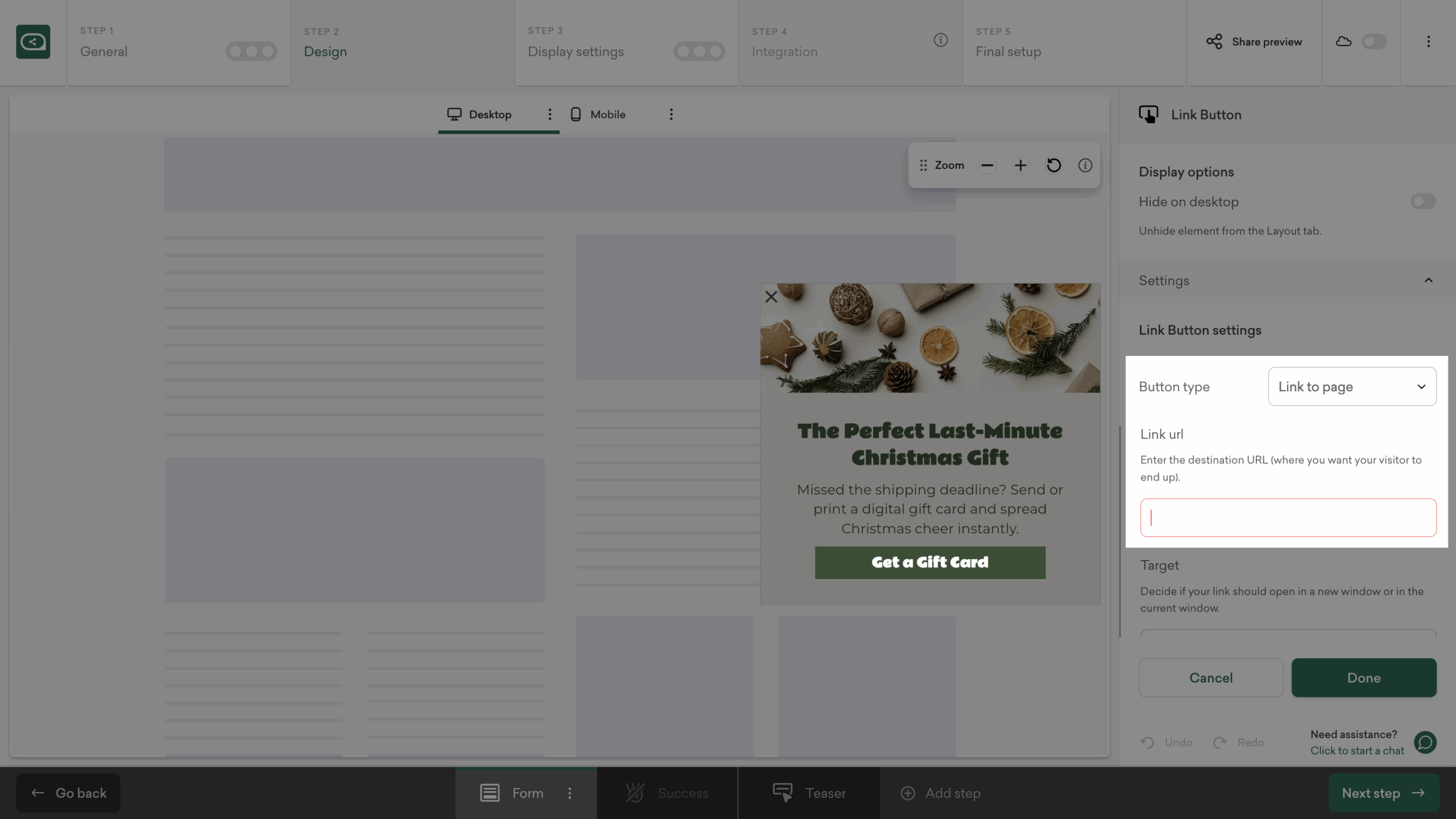This screenshot has height=819, width=1456.
Task: Click the Link url input field
Action: (1288, 518)
